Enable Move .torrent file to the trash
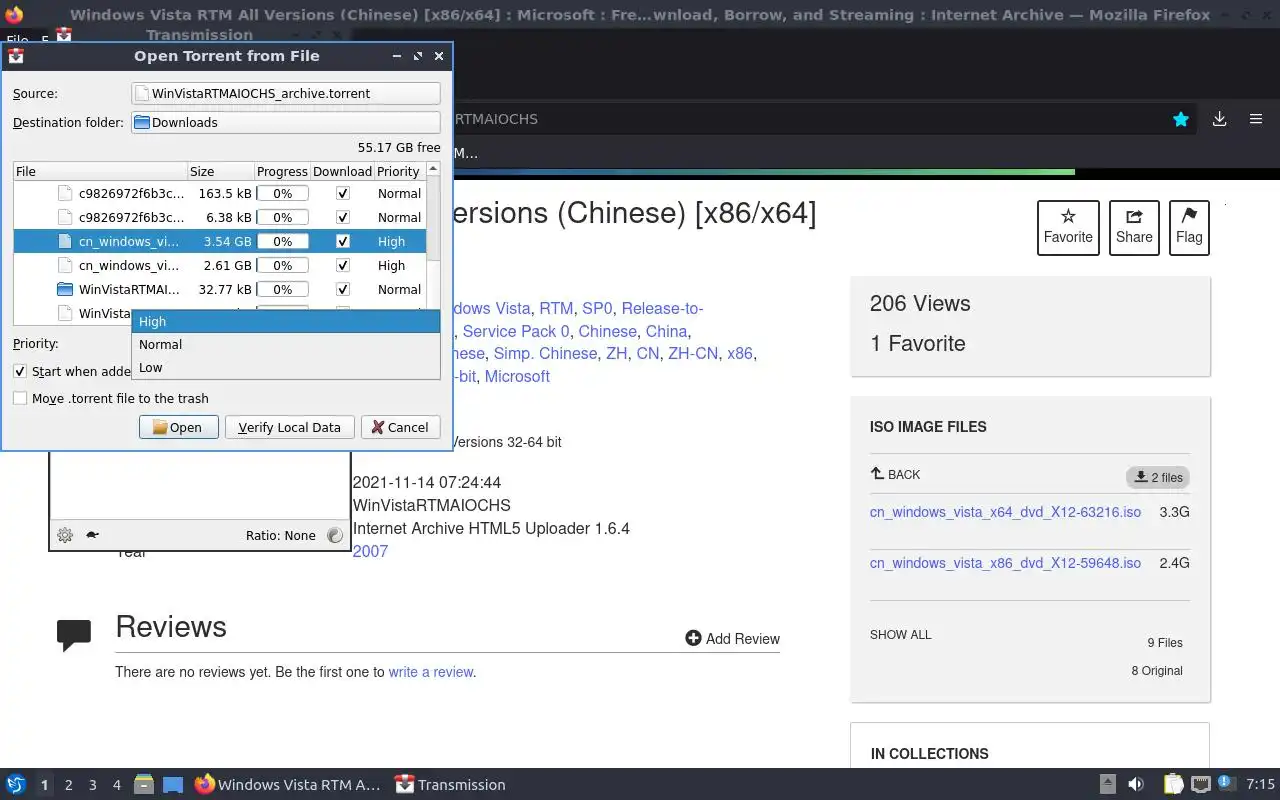Viewport: 1280px width, 800px height. pos(20,398)
